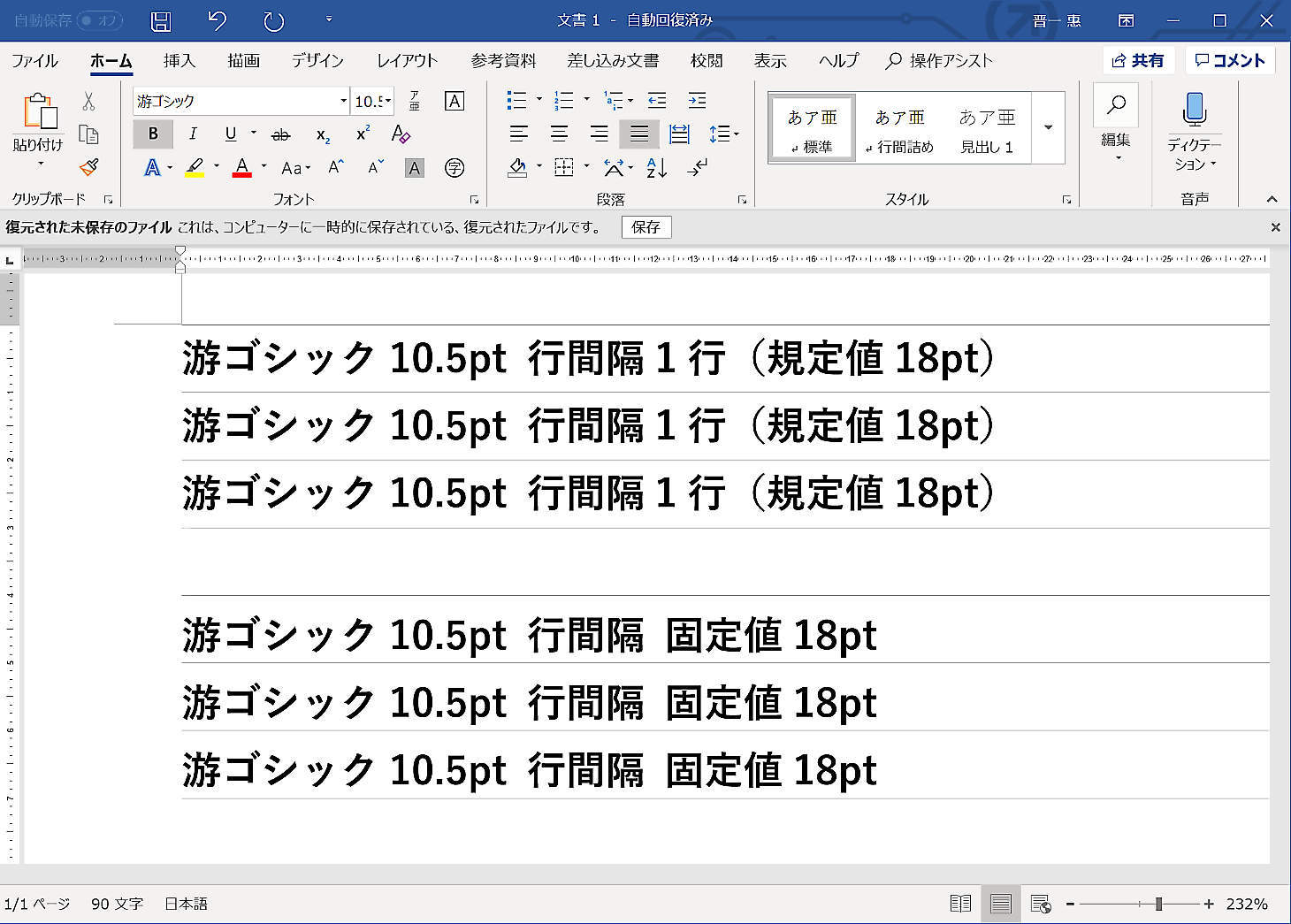
Task: Expand the Paste options arrow
Action: (40, 164)
